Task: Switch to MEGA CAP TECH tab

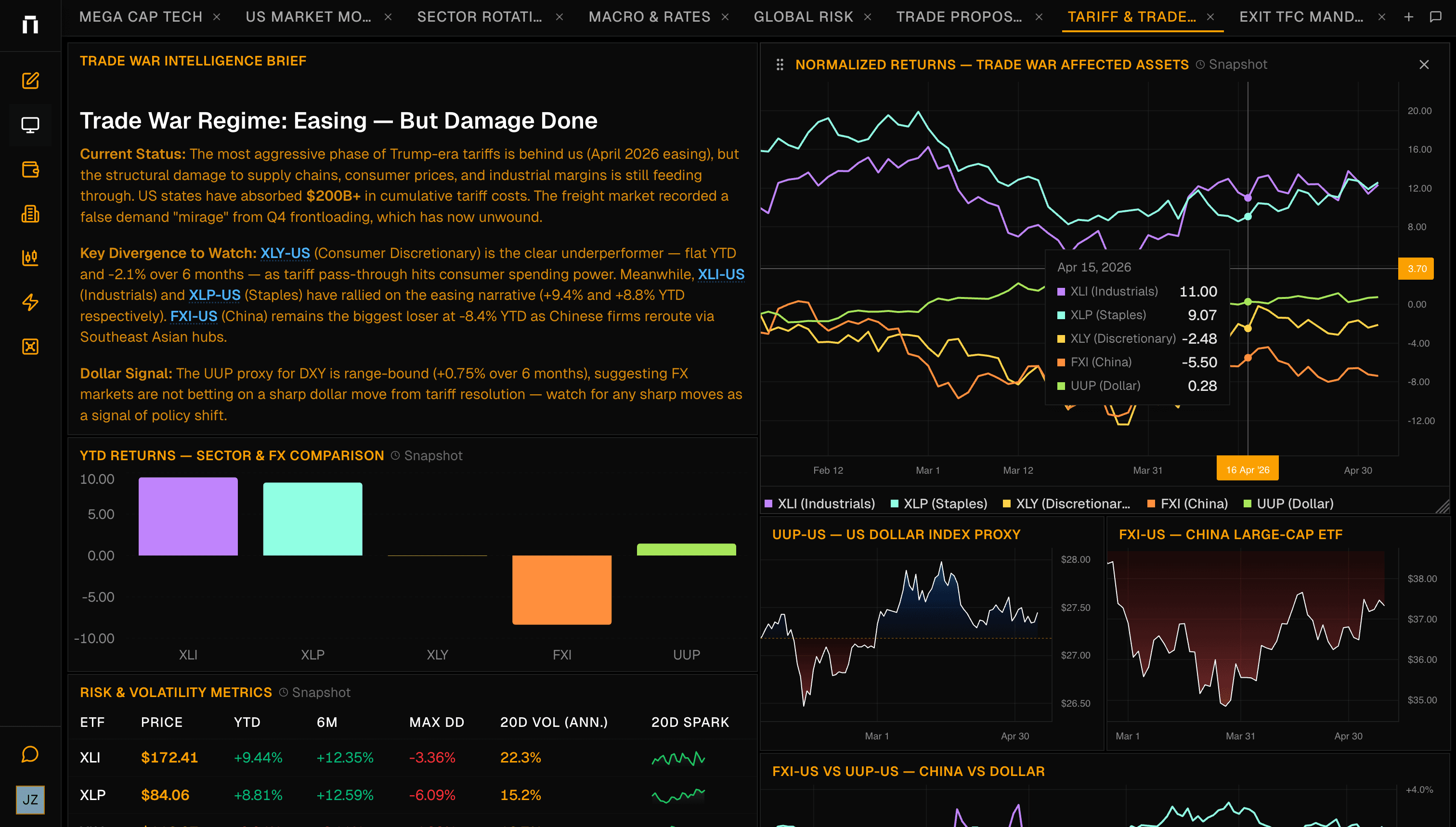Action: [x=141, y=17]
